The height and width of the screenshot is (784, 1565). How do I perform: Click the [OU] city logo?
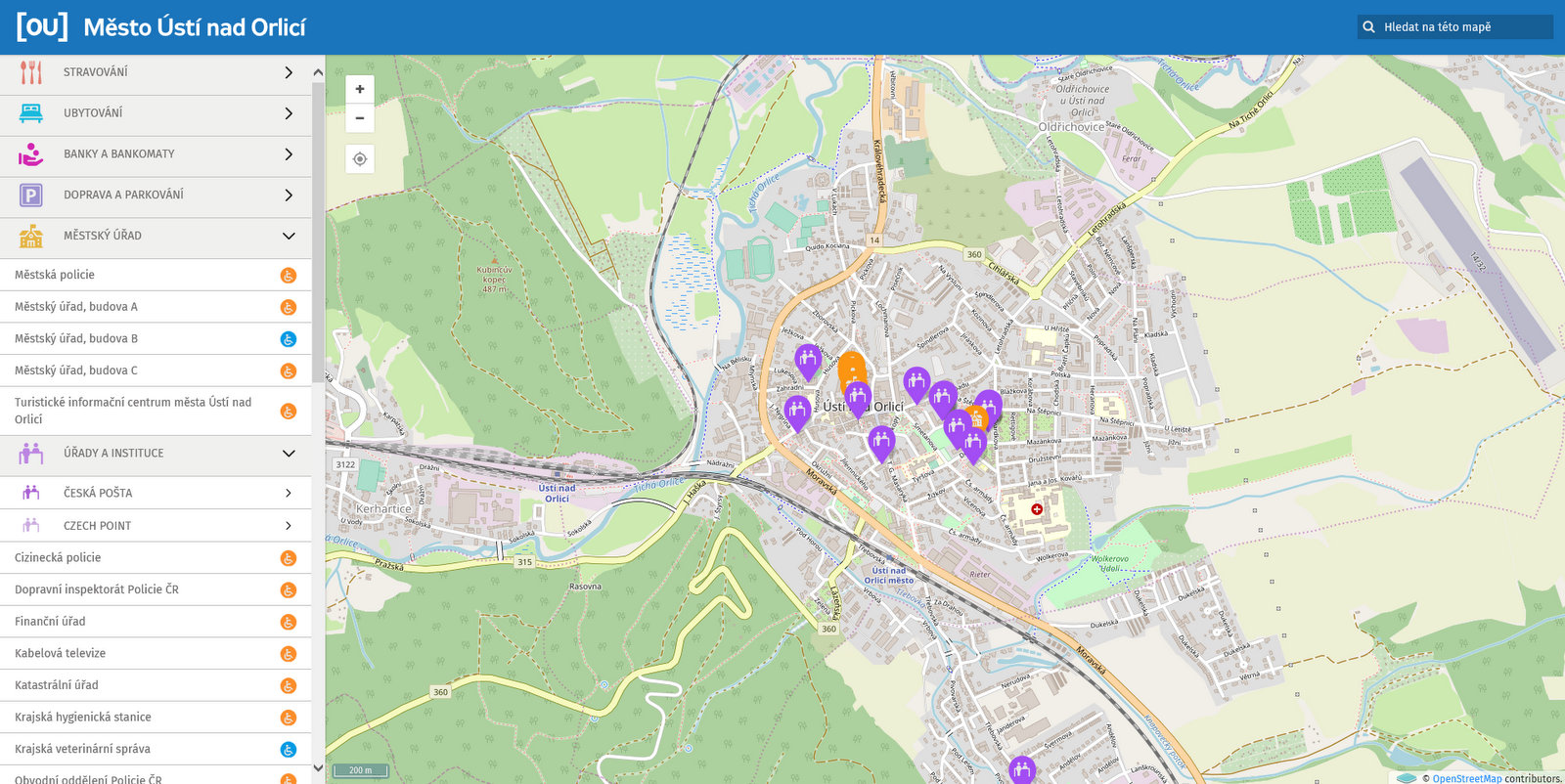point(42,26)
